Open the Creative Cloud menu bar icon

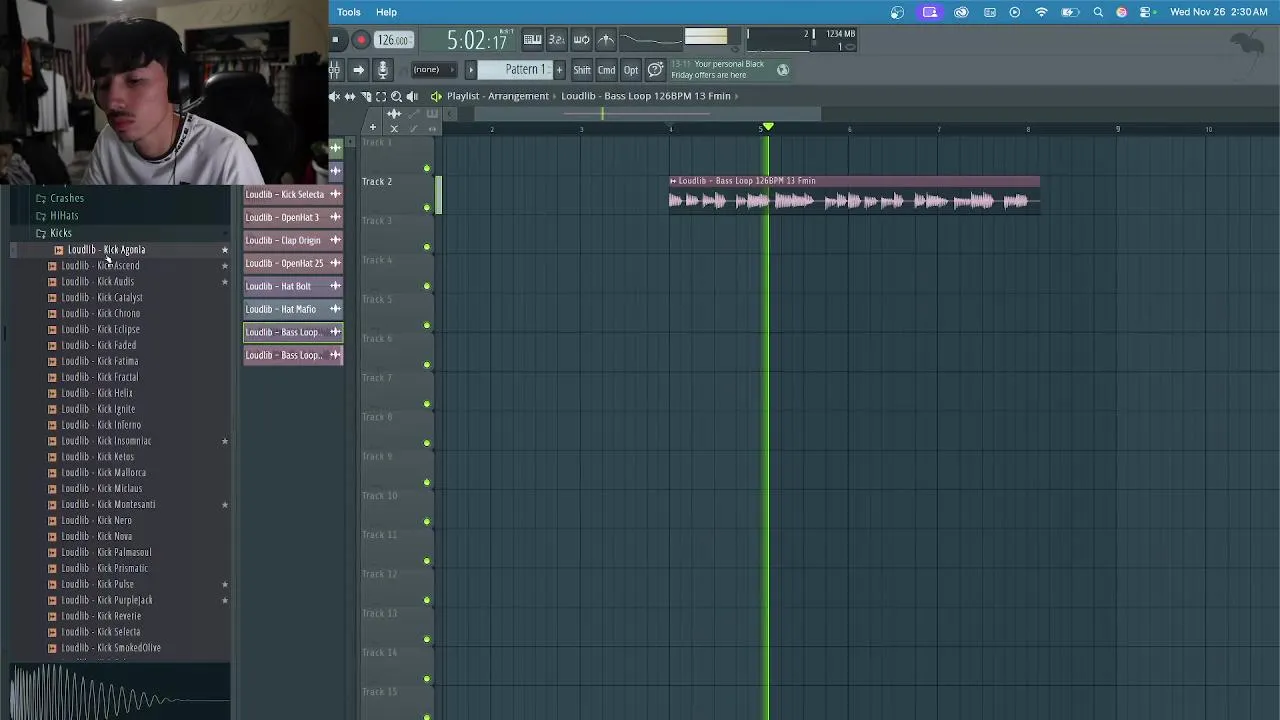[961, 12]
